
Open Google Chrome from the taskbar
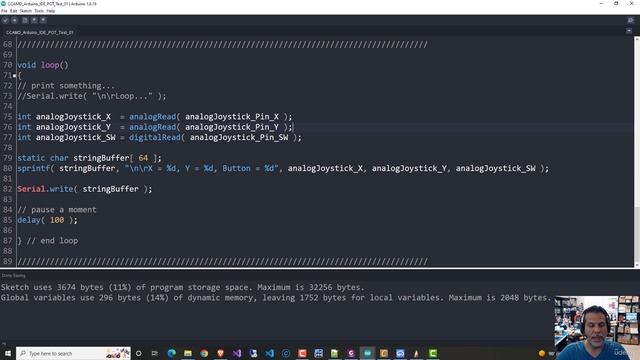(x=204, y=353)
